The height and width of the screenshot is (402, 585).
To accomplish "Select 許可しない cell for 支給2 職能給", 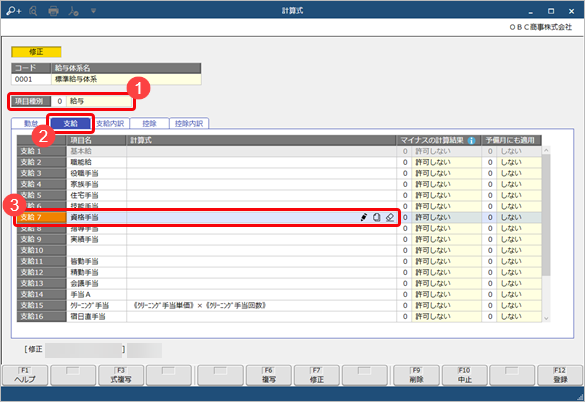I will tap(446, 162).
